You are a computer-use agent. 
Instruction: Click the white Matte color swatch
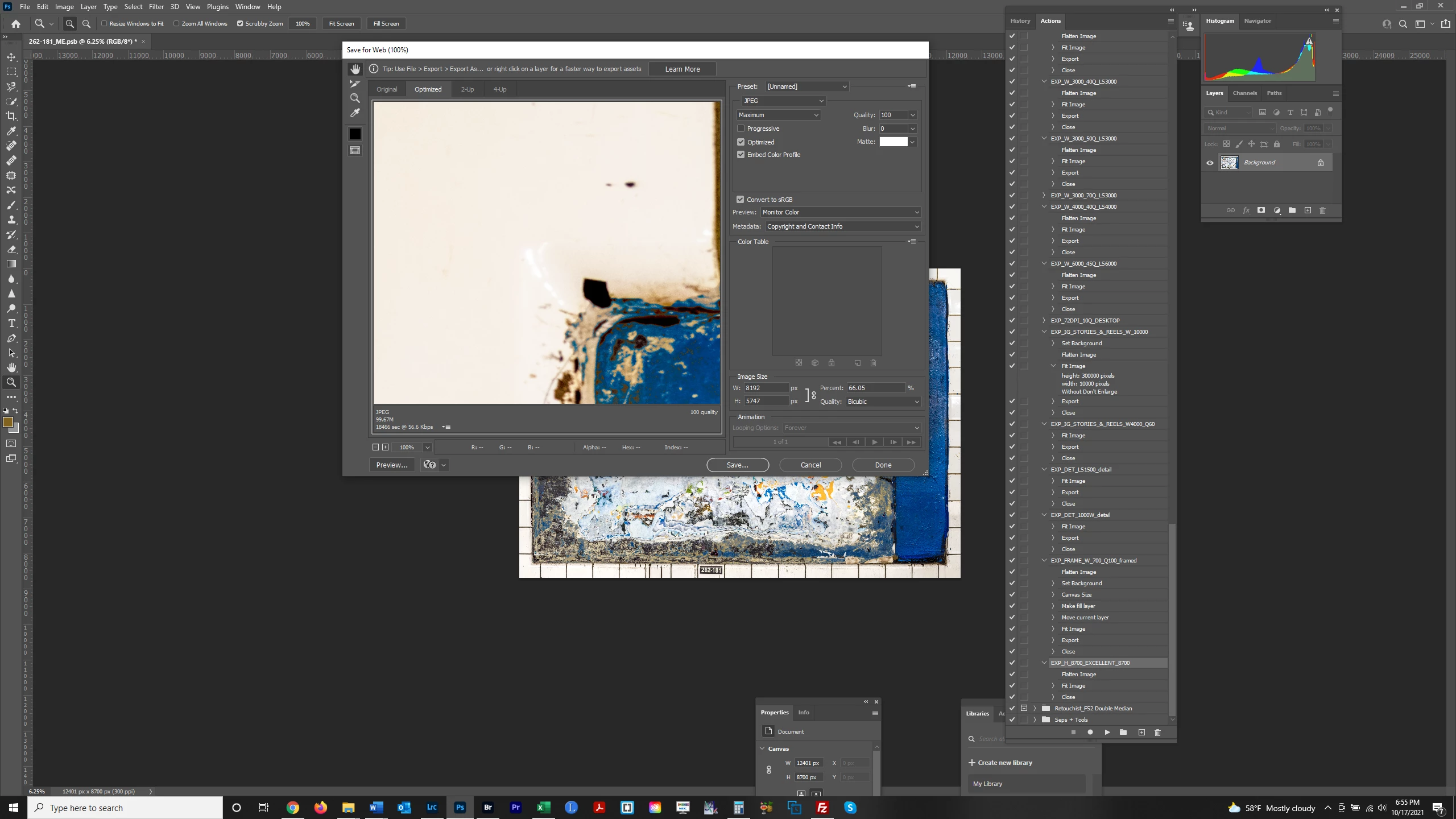pyautogui.click(x=894, y=142)
